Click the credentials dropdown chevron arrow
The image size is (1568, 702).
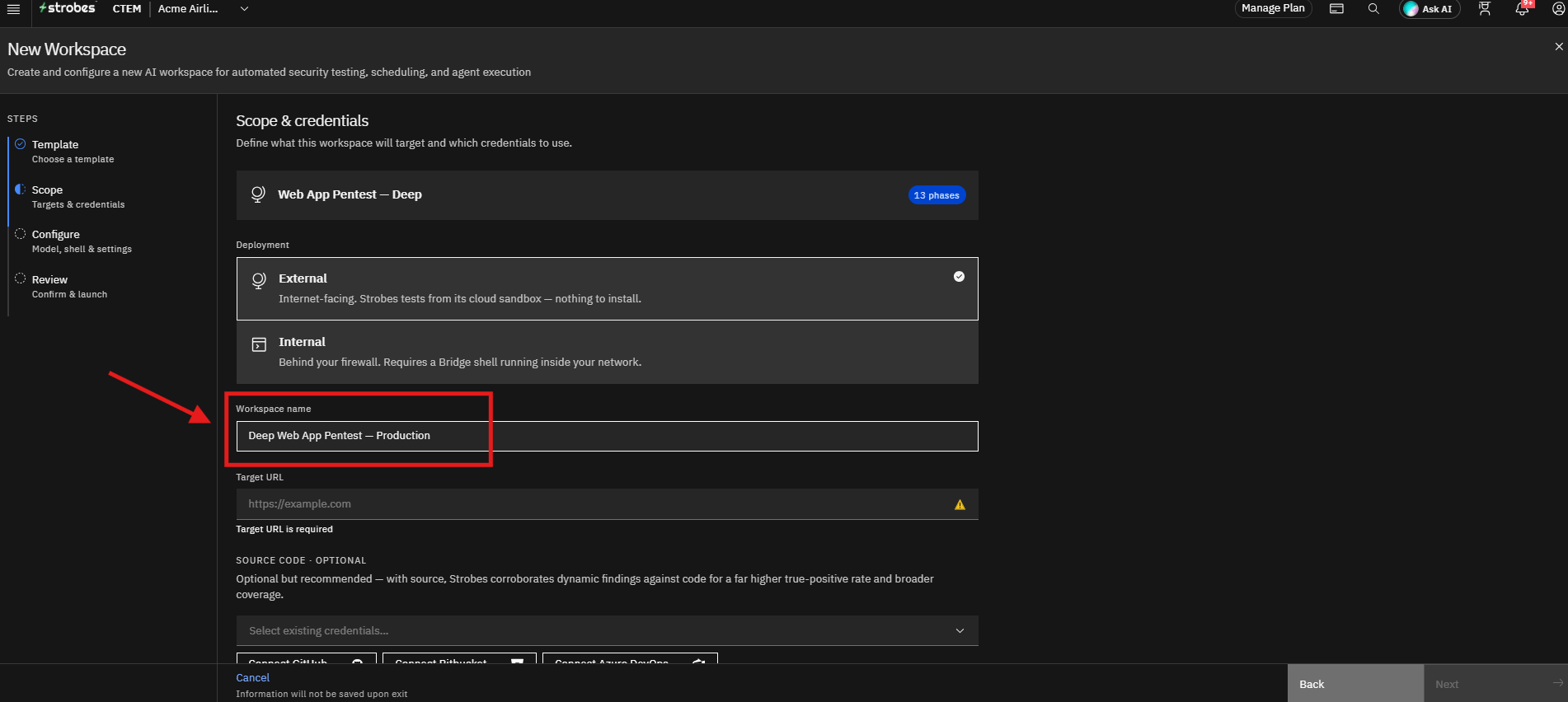coord(960,631)
